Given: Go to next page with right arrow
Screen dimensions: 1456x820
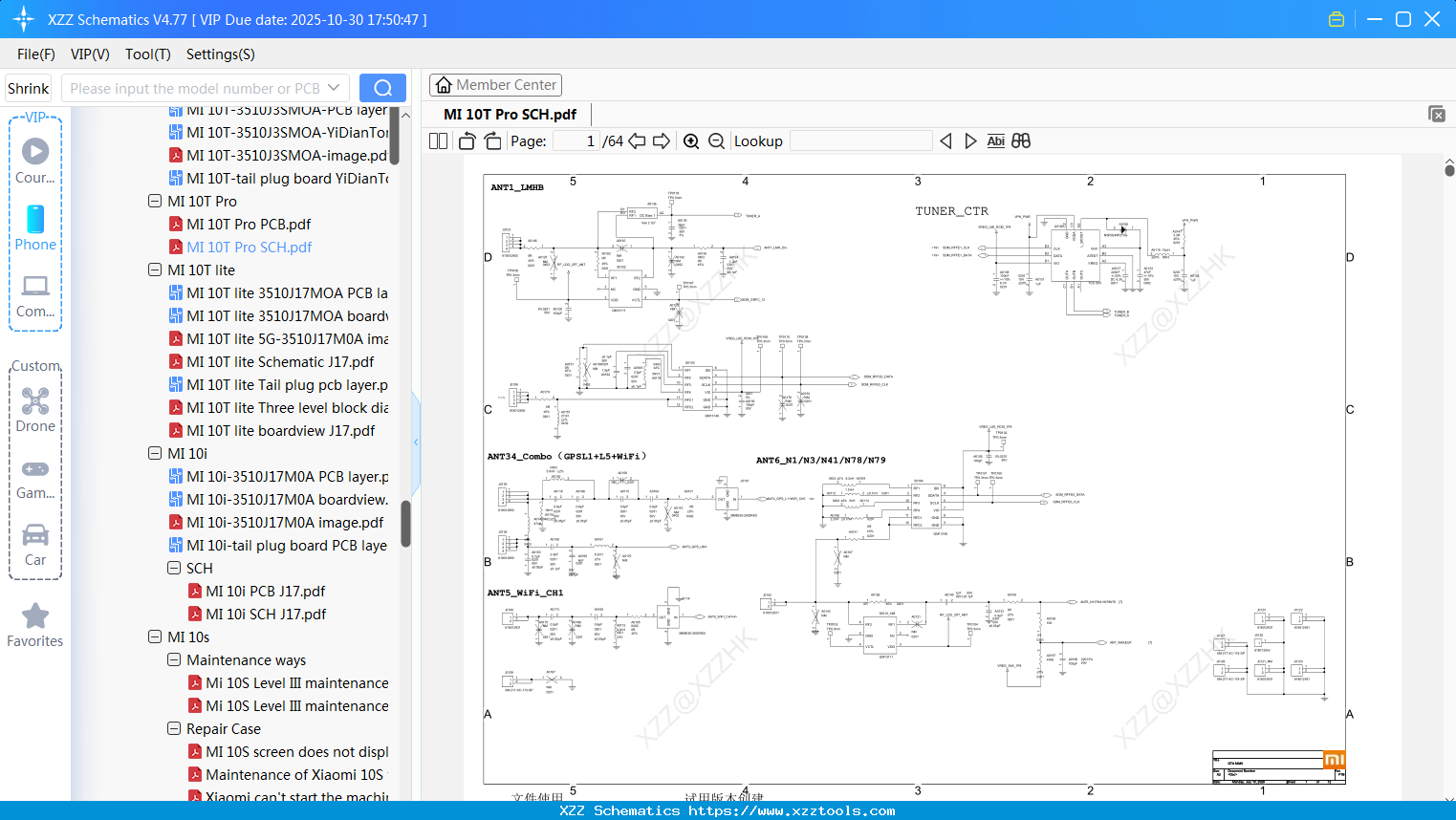Looking at the screenshot, I should (x=662, y=141).
